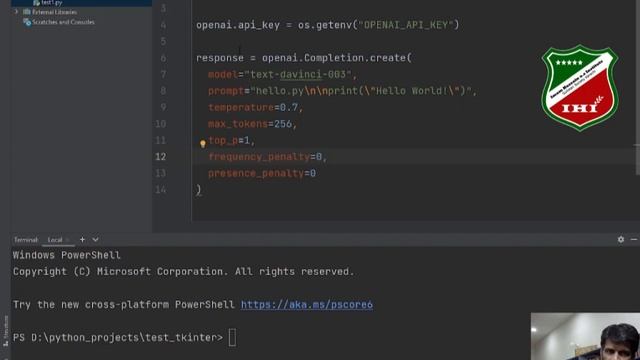Click the PowerShell prompt input cursor
Image resolution: width=640 pixels, height=360 pixels.
click(232, 338)
